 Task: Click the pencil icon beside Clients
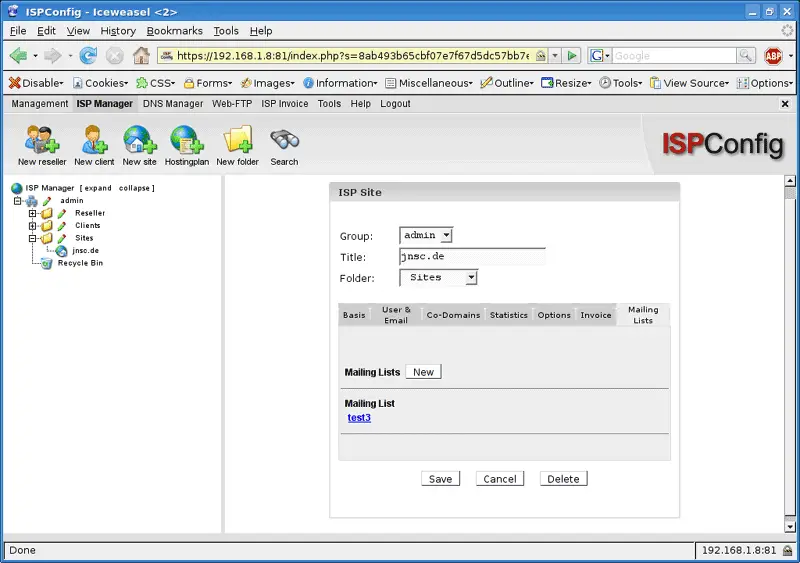pyautogui.click(x=62, y=226)
